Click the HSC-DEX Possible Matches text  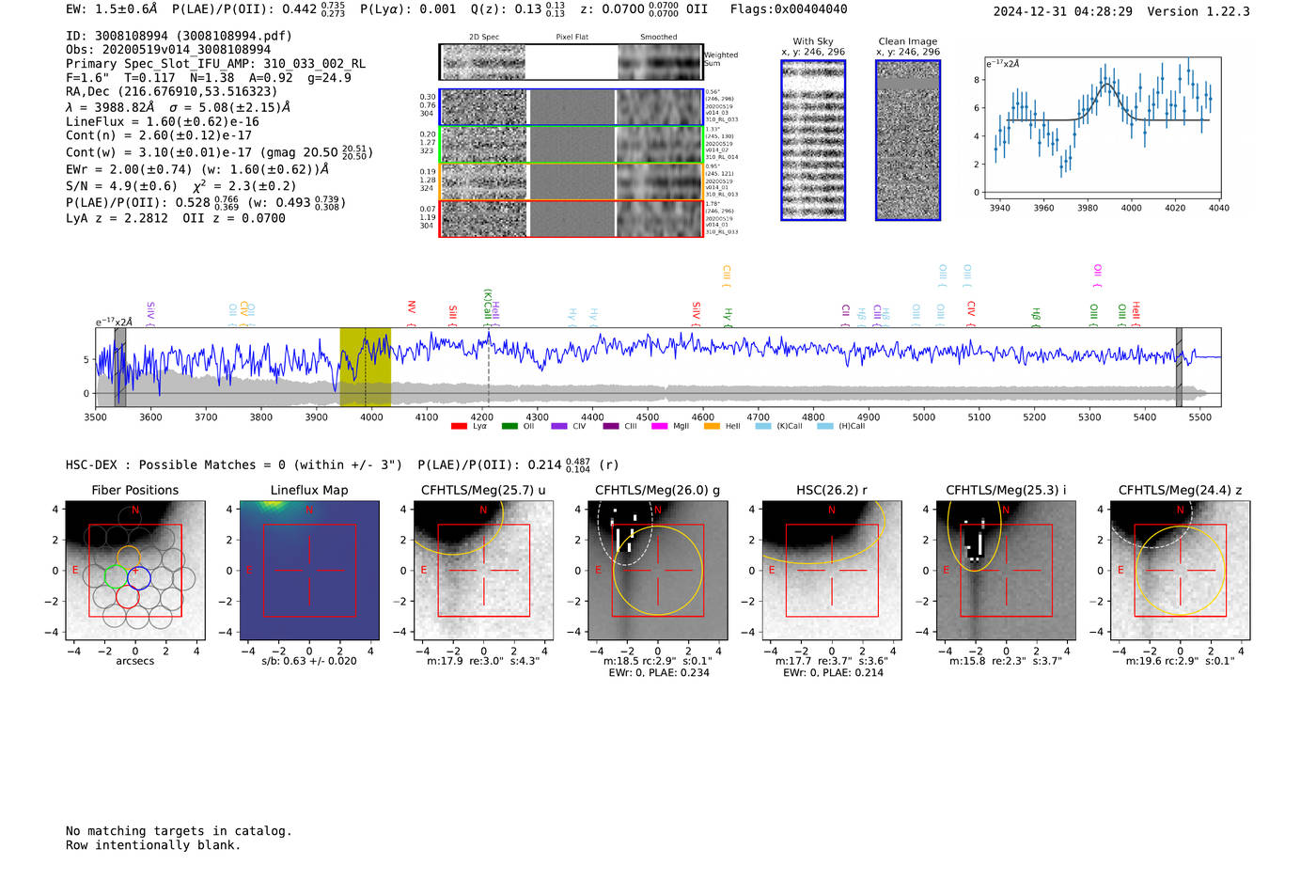point(234,464)
